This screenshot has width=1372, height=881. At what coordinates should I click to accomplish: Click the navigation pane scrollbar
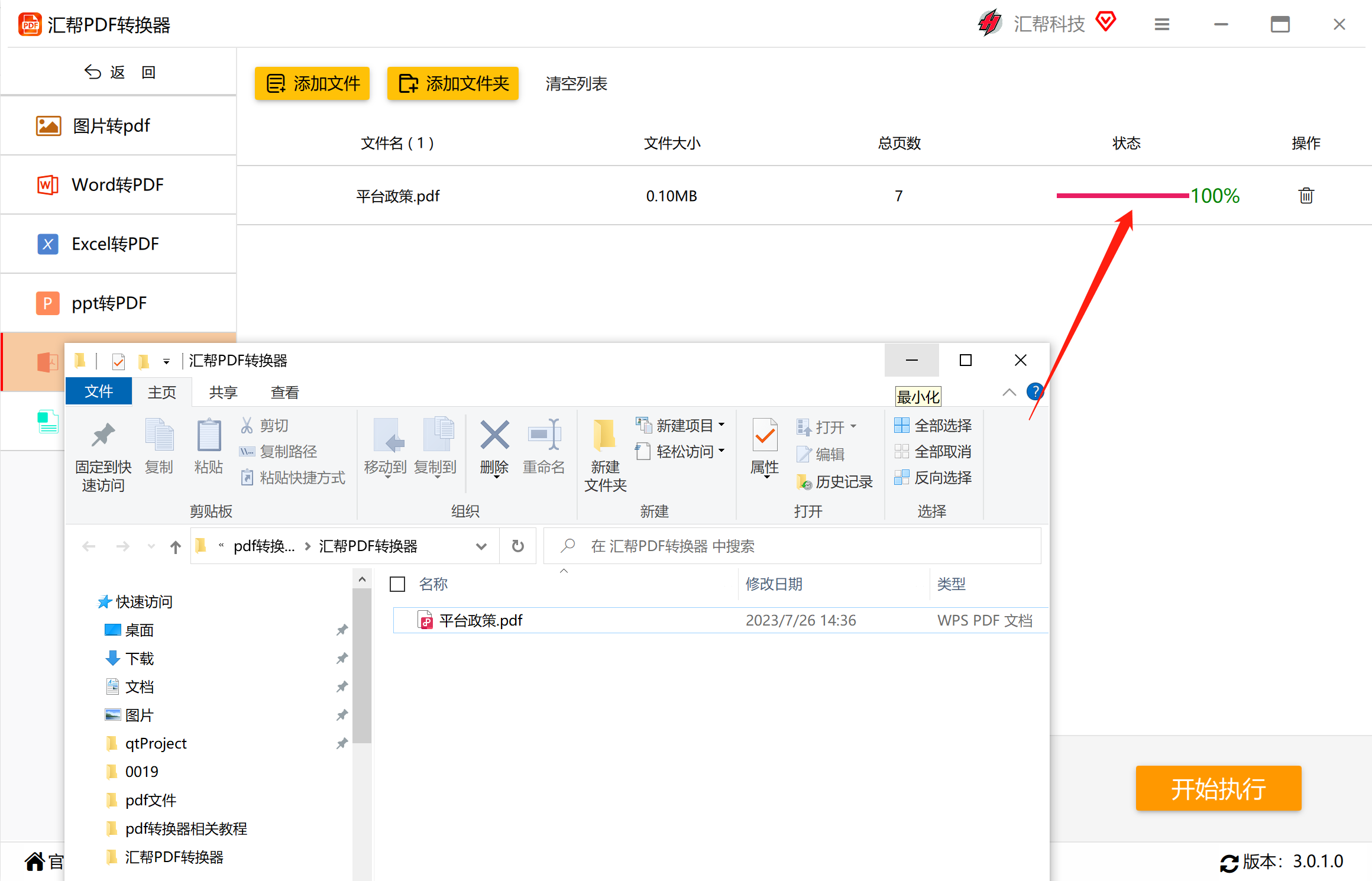coord(362,666)
